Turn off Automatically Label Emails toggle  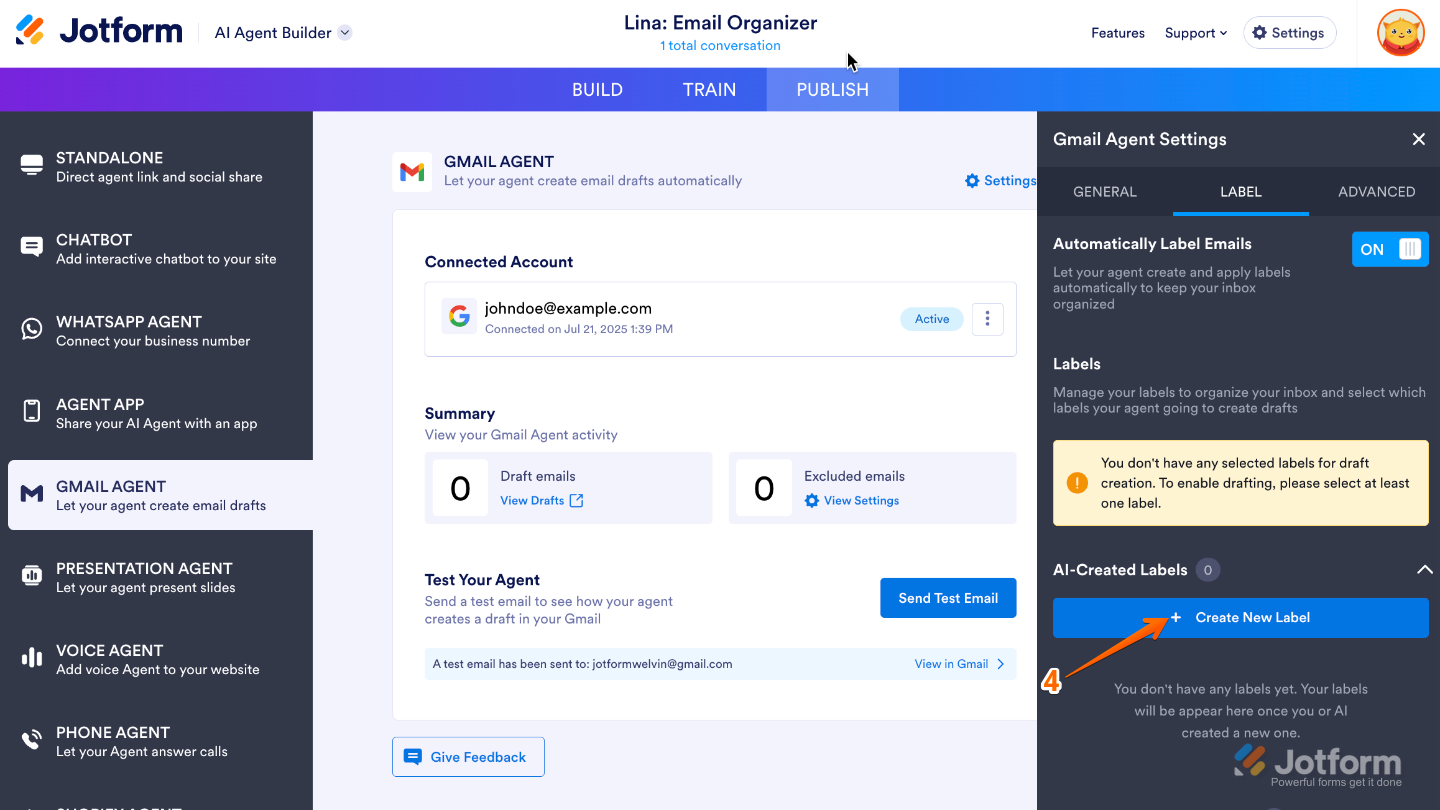tap(1390, 249)
